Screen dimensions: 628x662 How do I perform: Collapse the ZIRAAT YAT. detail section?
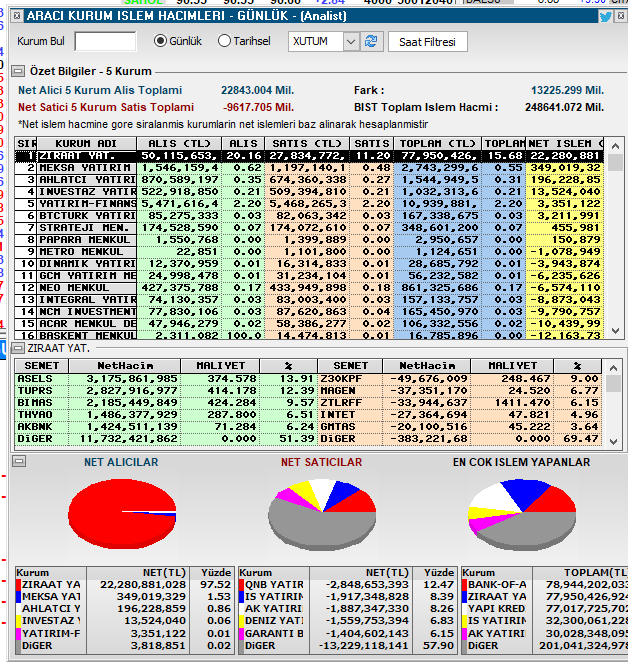tap(18, 348)
